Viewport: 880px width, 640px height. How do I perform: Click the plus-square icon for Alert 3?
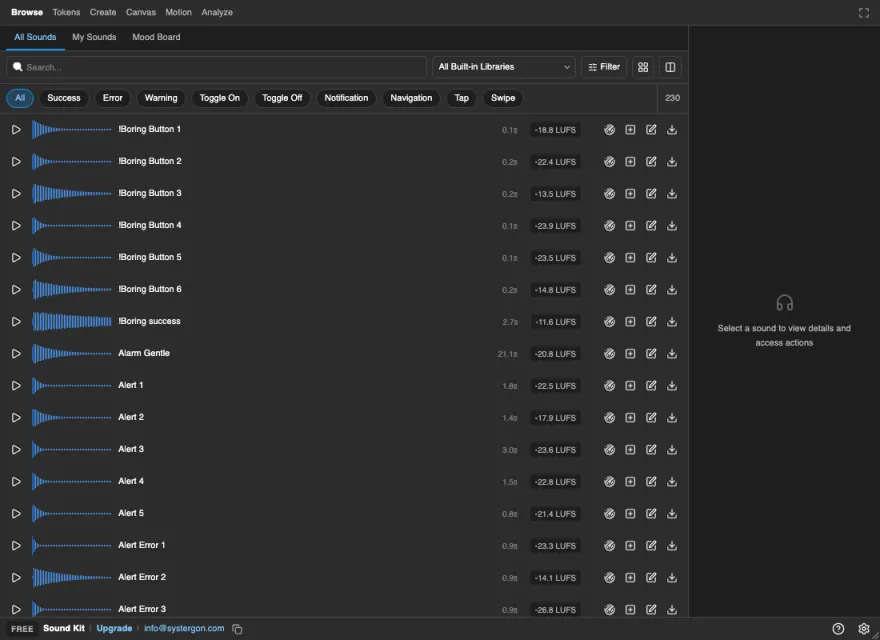(630, 450)
